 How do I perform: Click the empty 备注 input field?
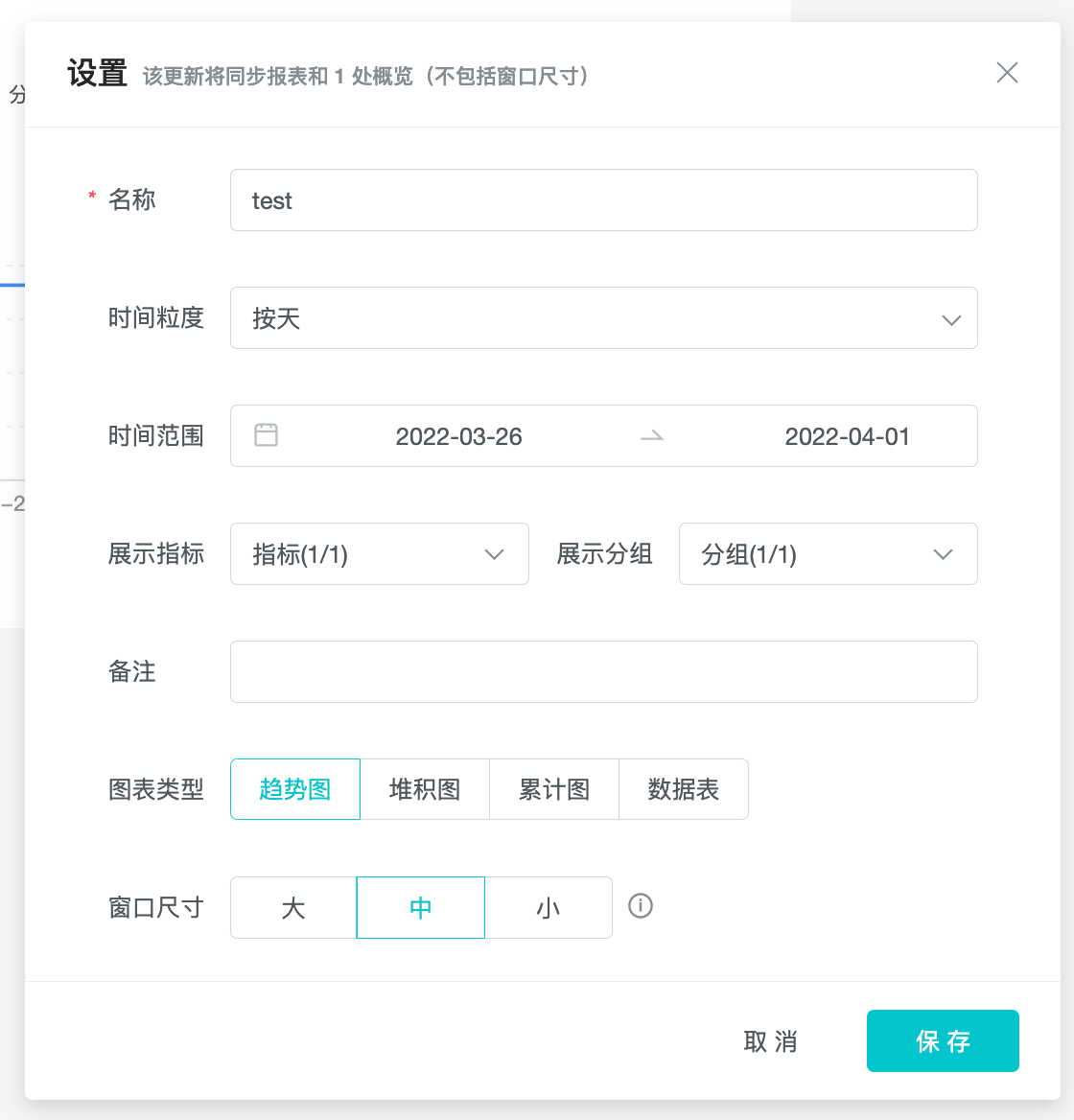tap(603, 671)
